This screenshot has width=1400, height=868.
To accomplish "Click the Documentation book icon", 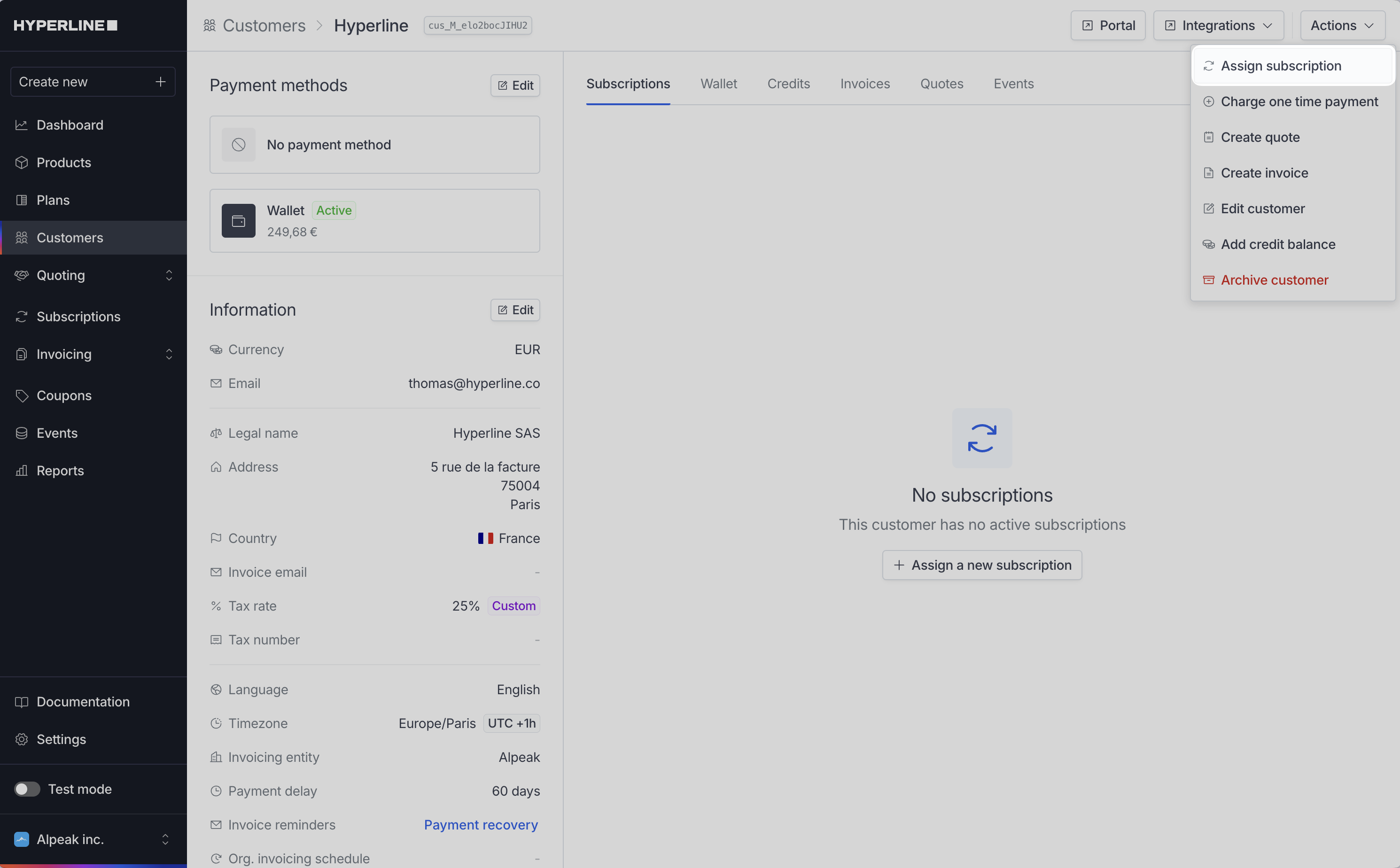I will 21,702.
